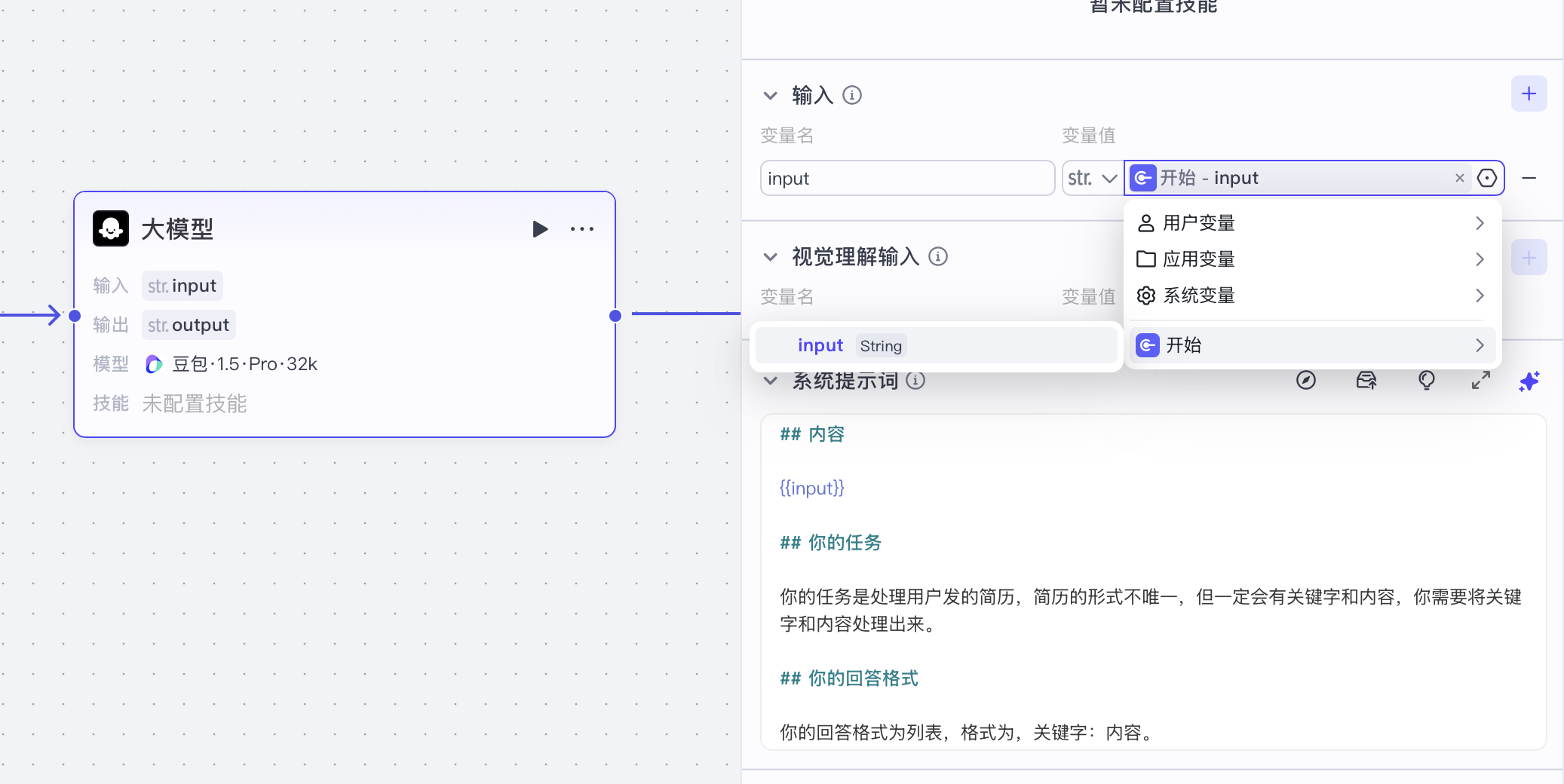This screenshot has width=1564, height=784.
Task: Click the AI sparkle prompt-optimize icon
Action: point(1529,381)
